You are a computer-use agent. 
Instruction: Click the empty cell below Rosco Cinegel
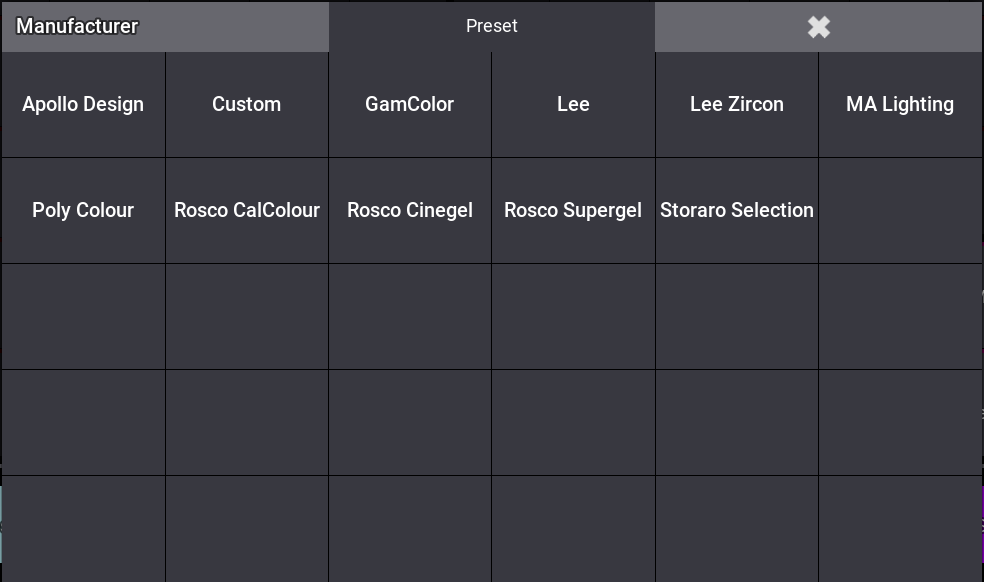[409, 317]
